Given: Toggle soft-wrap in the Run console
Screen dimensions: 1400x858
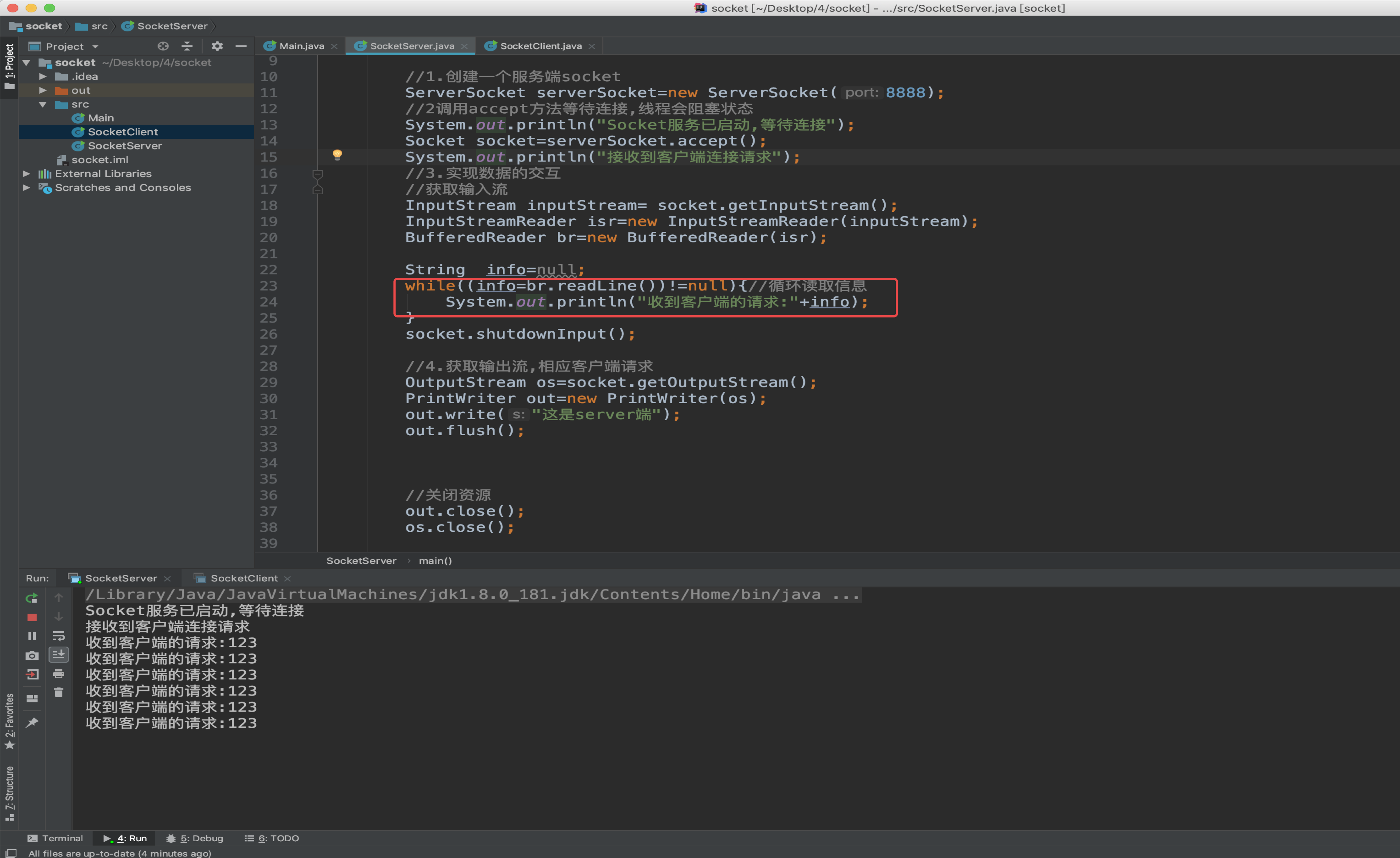Looking at the screenshot, I should [x=59, y=636].
